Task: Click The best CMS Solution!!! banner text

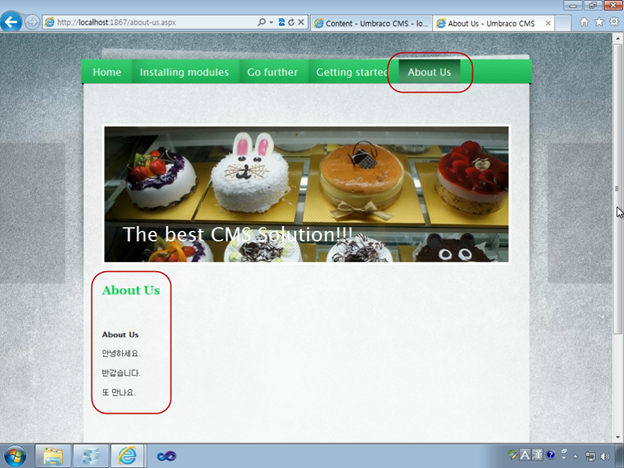Action: pos(238,234)
